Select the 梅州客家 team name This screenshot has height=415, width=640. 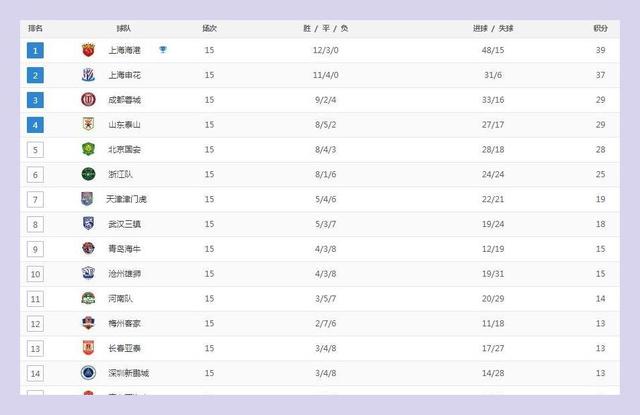pos(124,324)
